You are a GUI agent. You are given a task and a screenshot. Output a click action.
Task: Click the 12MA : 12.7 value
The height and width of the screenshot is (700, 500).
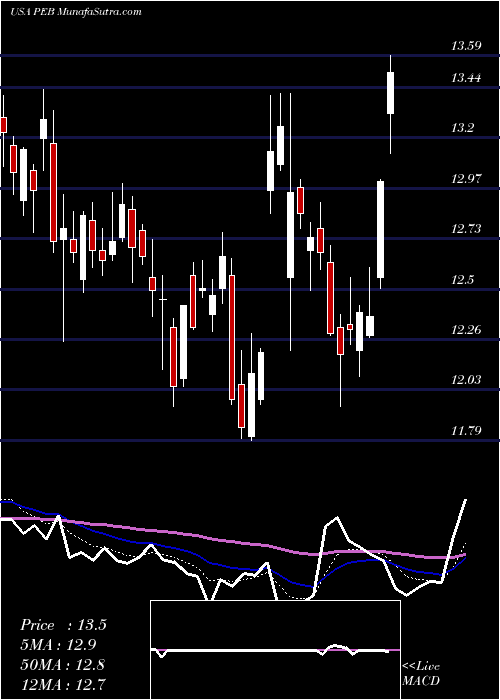click(x=62, y=683)
